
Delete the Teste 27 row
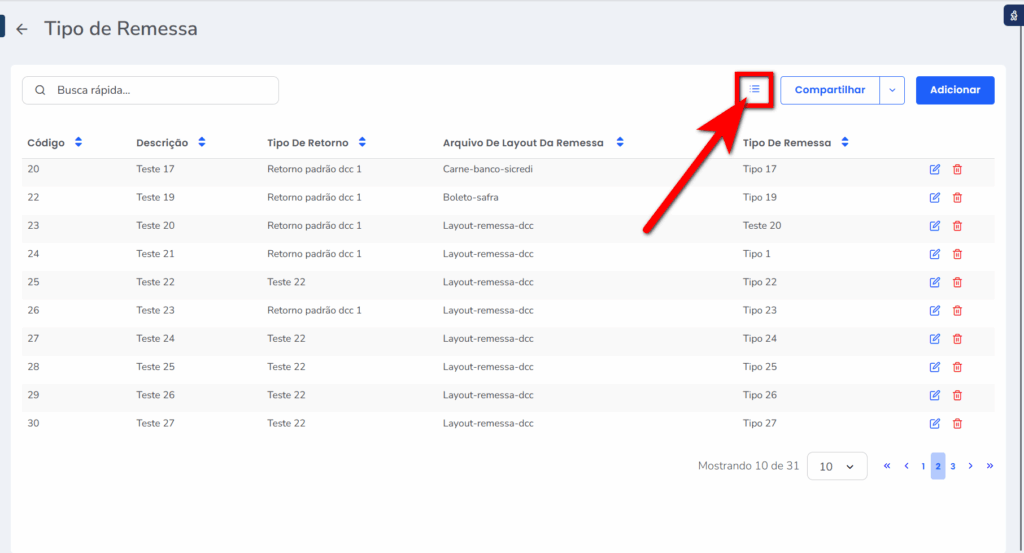click(x=957, y=423)
